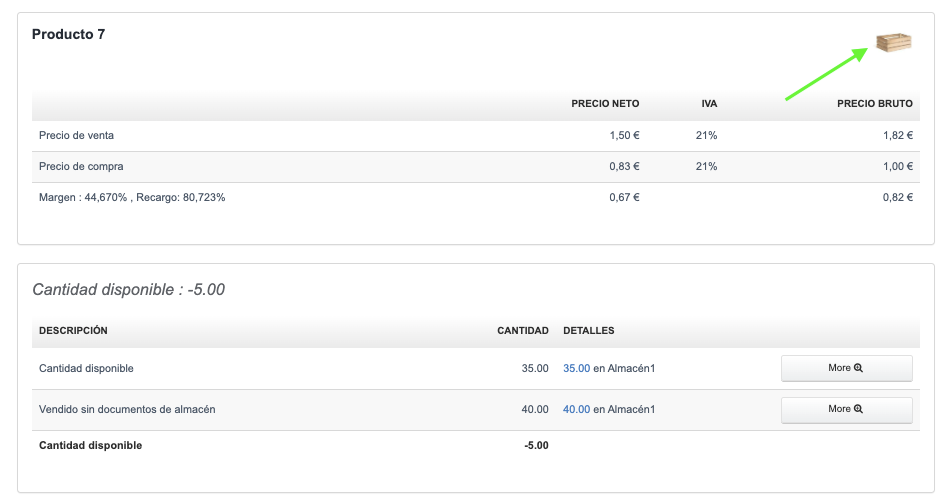This screenshot has height=501, width=944.
Task: Click the 1,82 € gross sale price
Action: [x=897, y=135]
